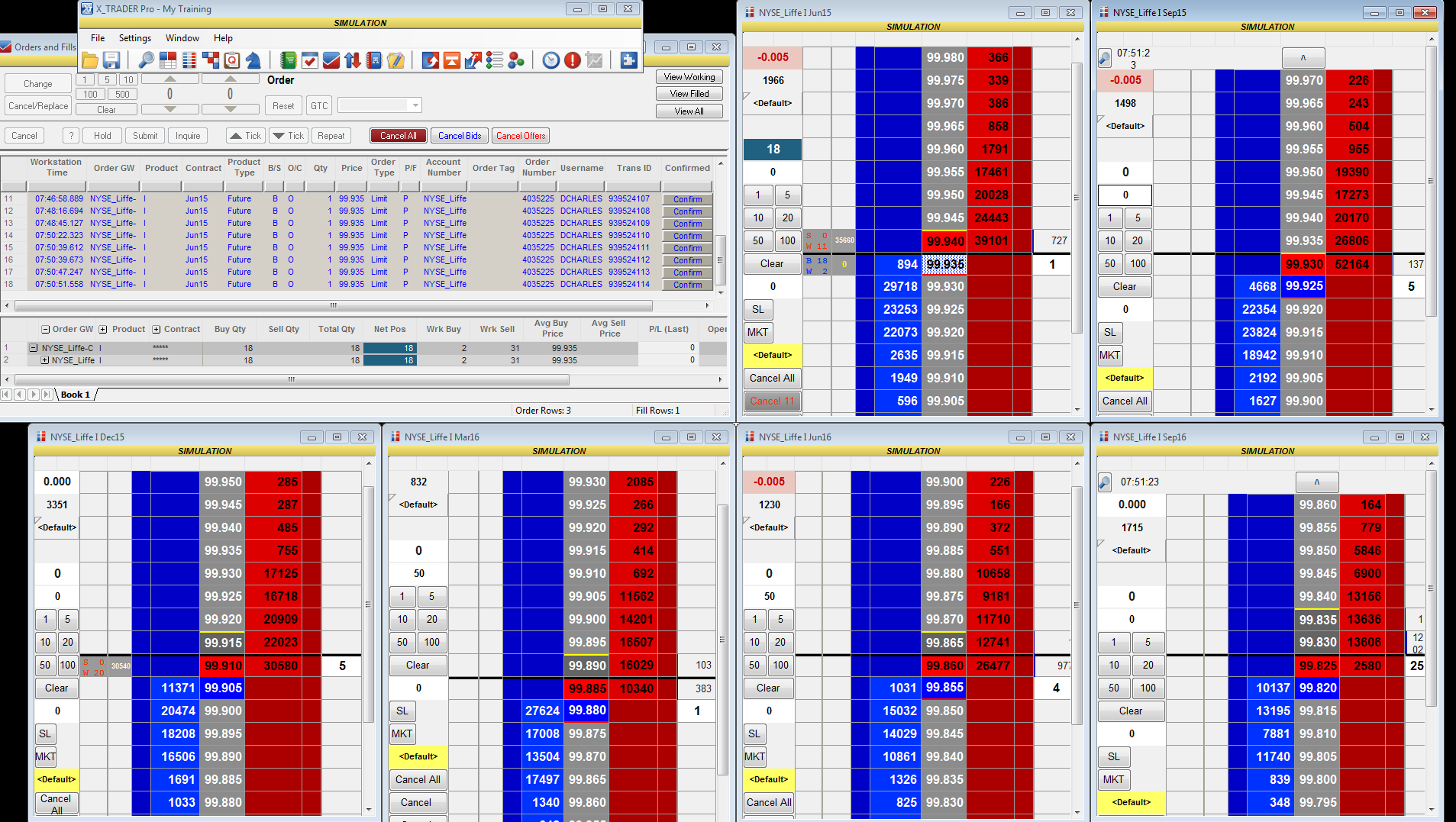Image resolution: width=1456 pixels, height=822 pixels.
Task: Open the blue puzzle piece plugin icon
Action: [629, 60]
